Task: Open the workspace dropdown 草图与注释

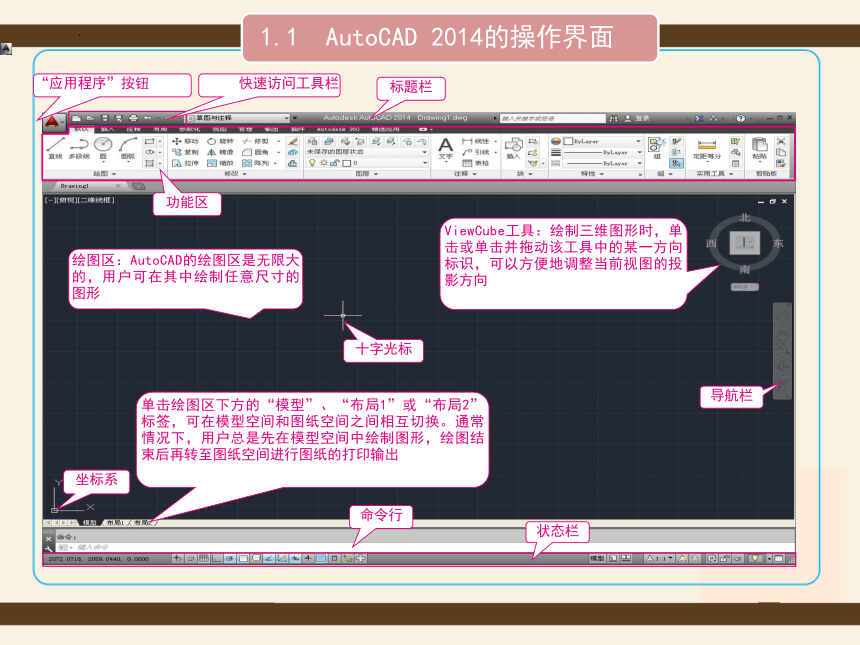Action: coord(238,118)
